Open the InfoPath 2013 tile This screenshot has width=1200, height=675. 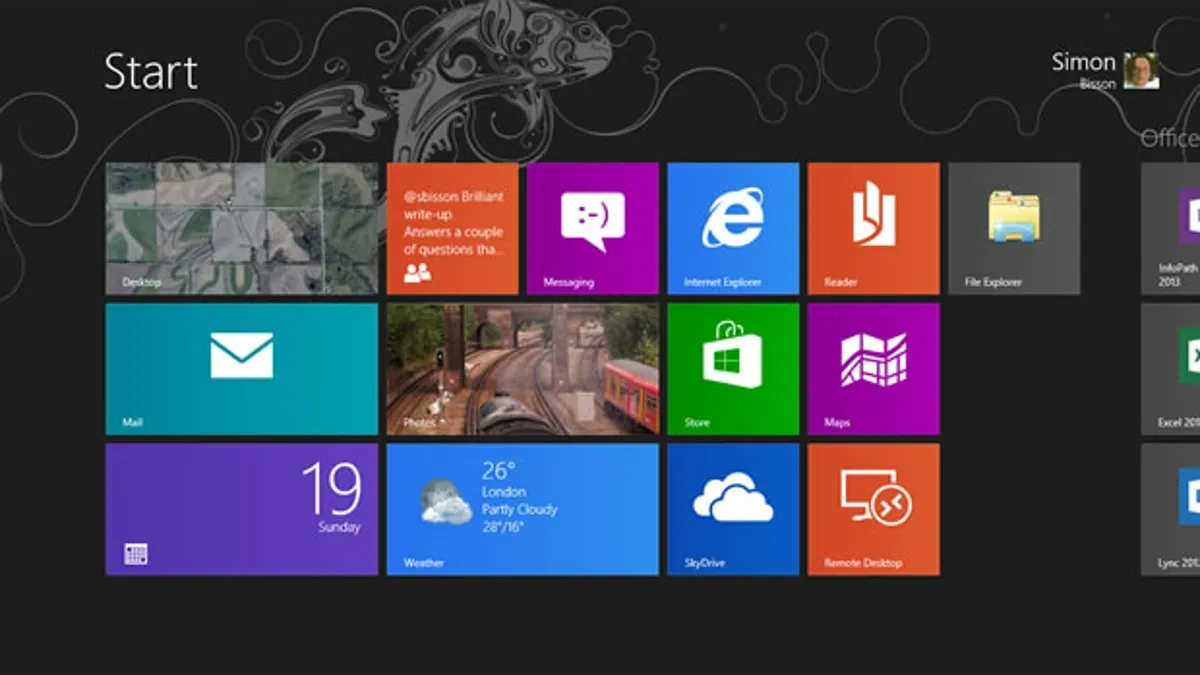click(1171, 229)
